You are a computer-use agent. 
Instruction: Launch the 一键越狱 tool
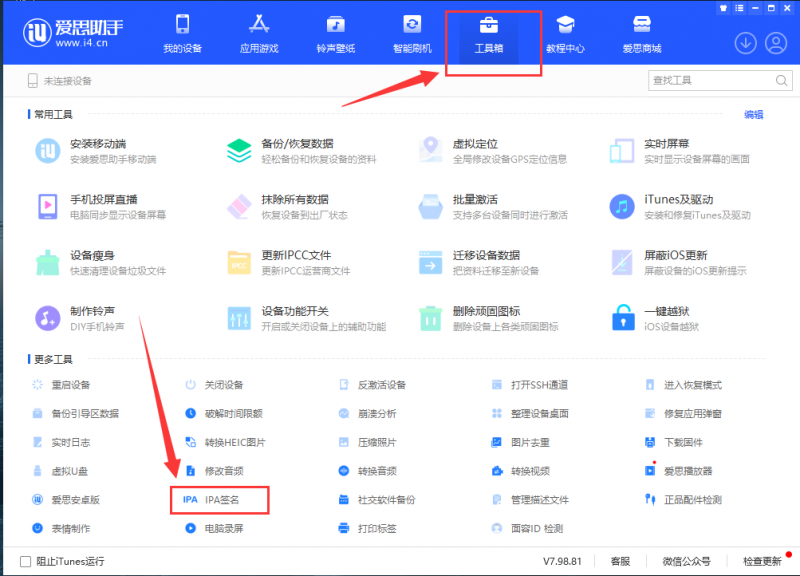655,318
